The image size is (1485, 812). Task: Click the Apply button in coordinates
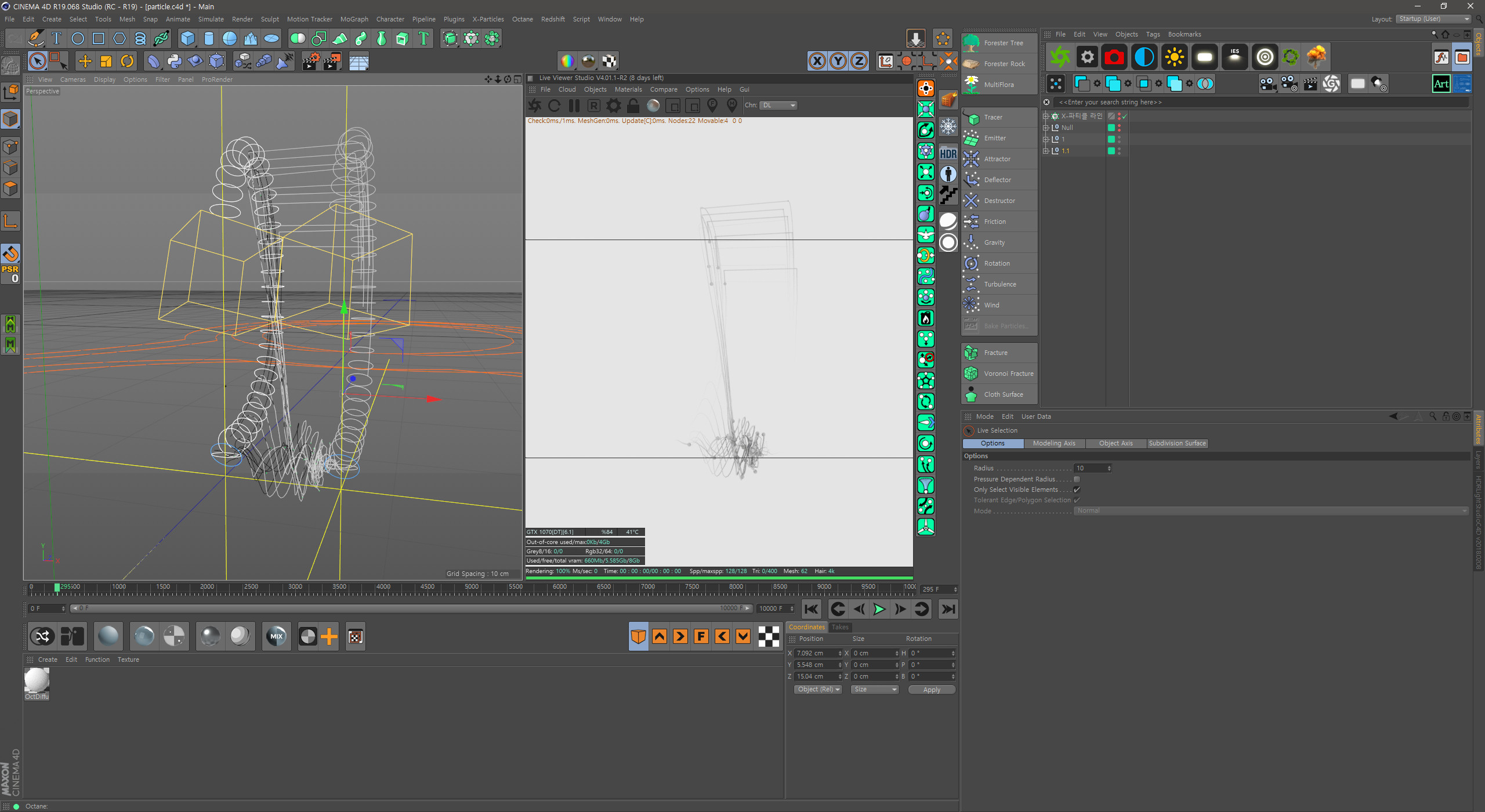[928, 689]
